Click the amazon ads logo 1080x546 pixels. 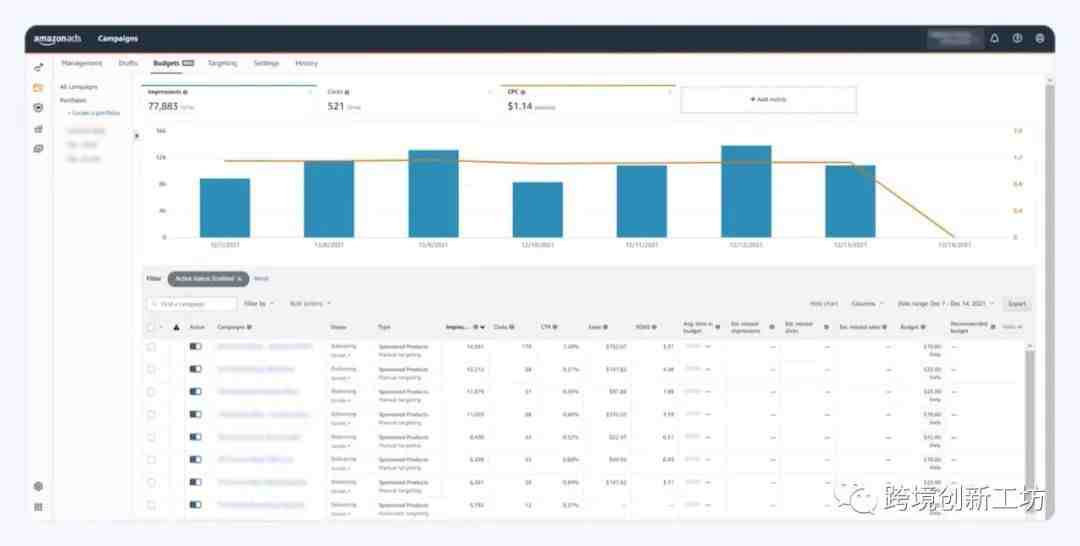pos(57,39)
